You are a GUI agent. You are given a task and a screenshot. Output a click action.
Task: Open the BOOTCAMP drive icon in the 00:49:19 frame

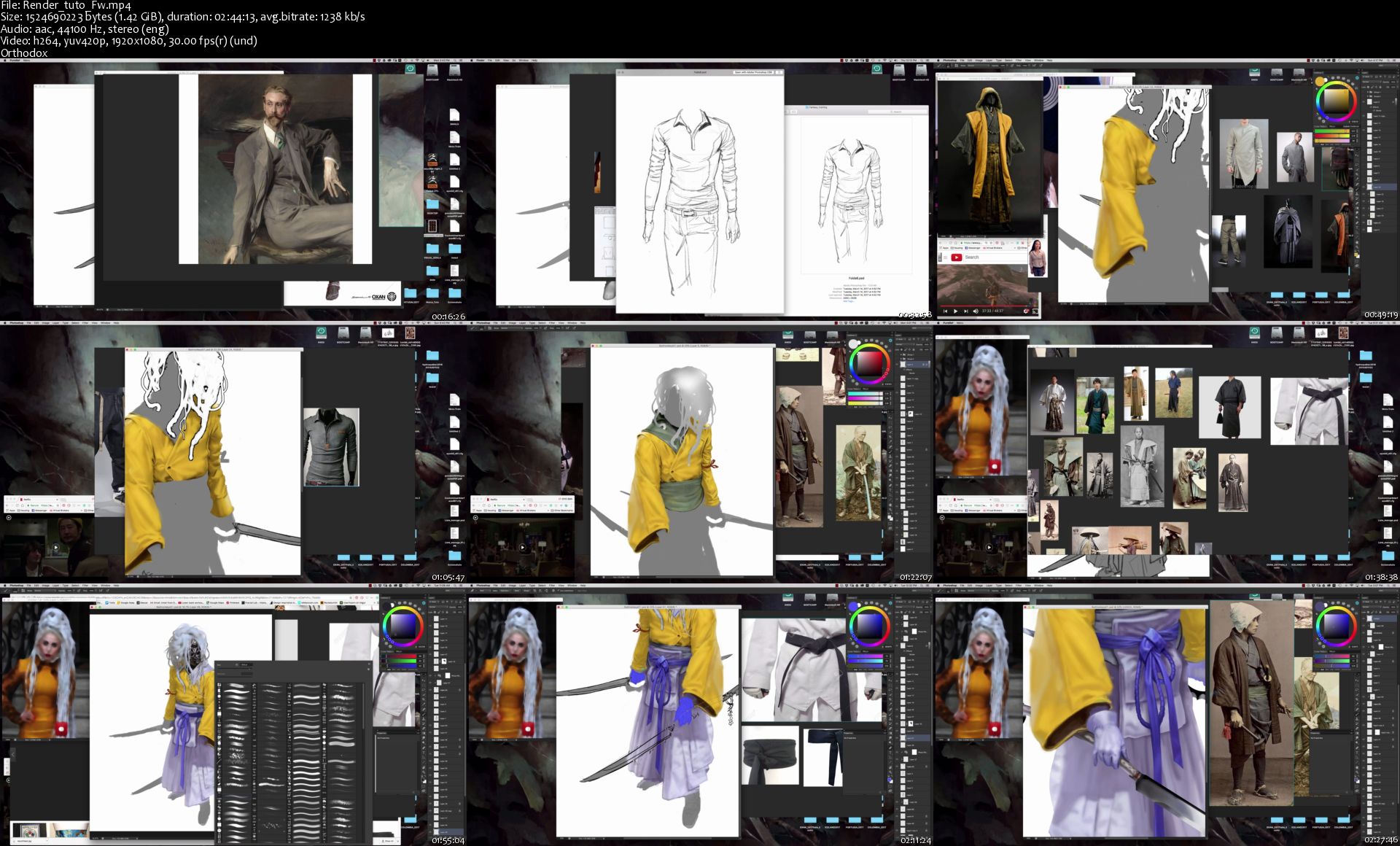pos(1277,72)
